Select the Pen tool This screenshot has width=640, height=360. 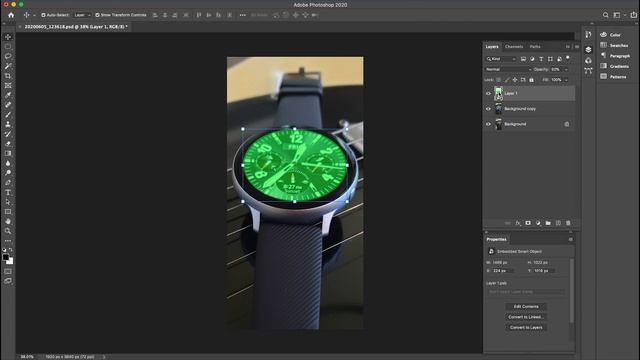8,182
